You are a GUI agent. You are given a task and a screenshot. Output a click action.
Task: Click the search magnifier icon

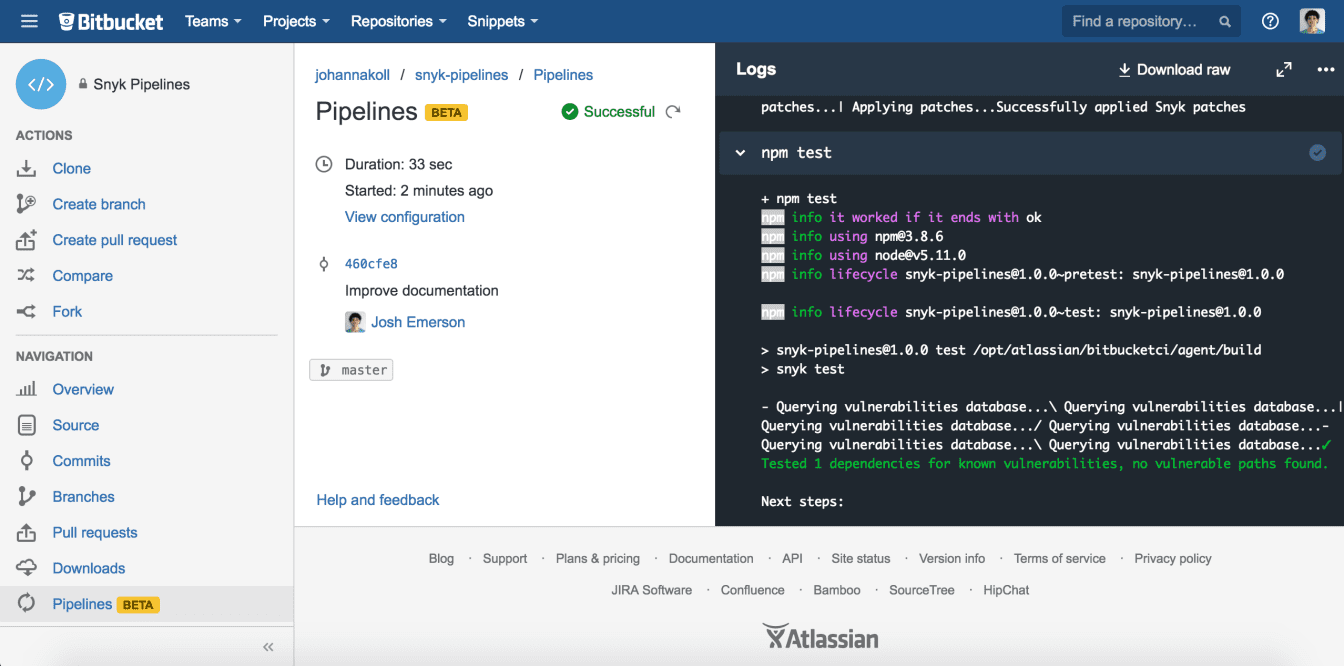click(x=1224, y=21)
